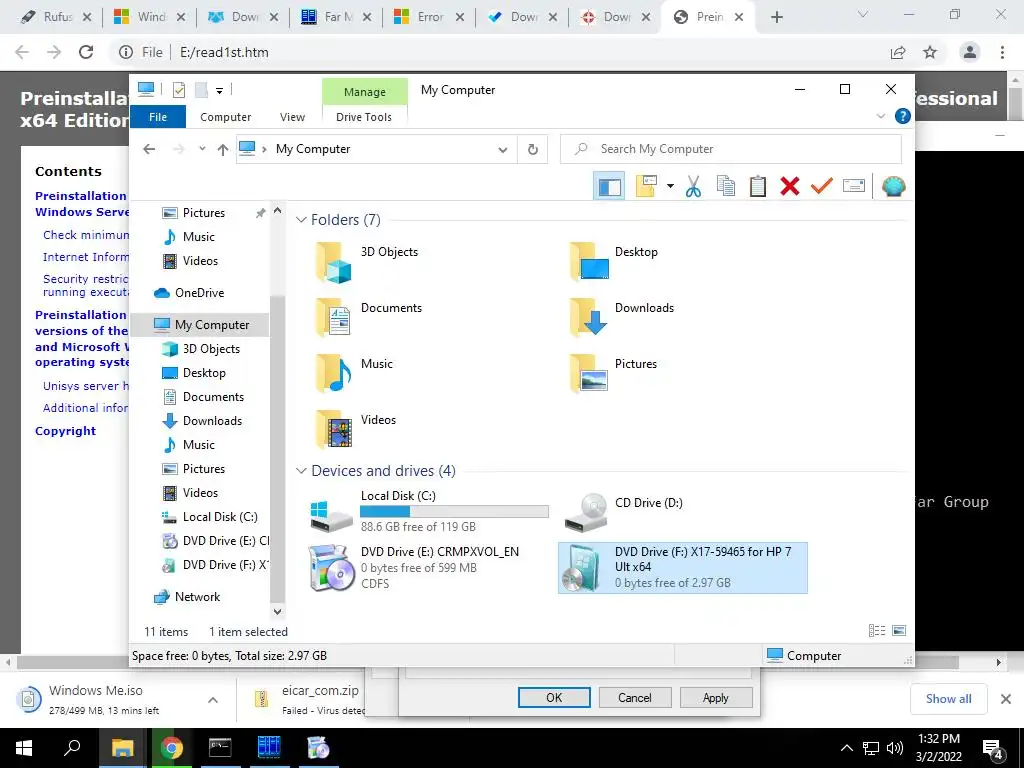1024x768 pixels.
Task: Click the globe shell icon in toolbar
Action: (x=893, y=187)
